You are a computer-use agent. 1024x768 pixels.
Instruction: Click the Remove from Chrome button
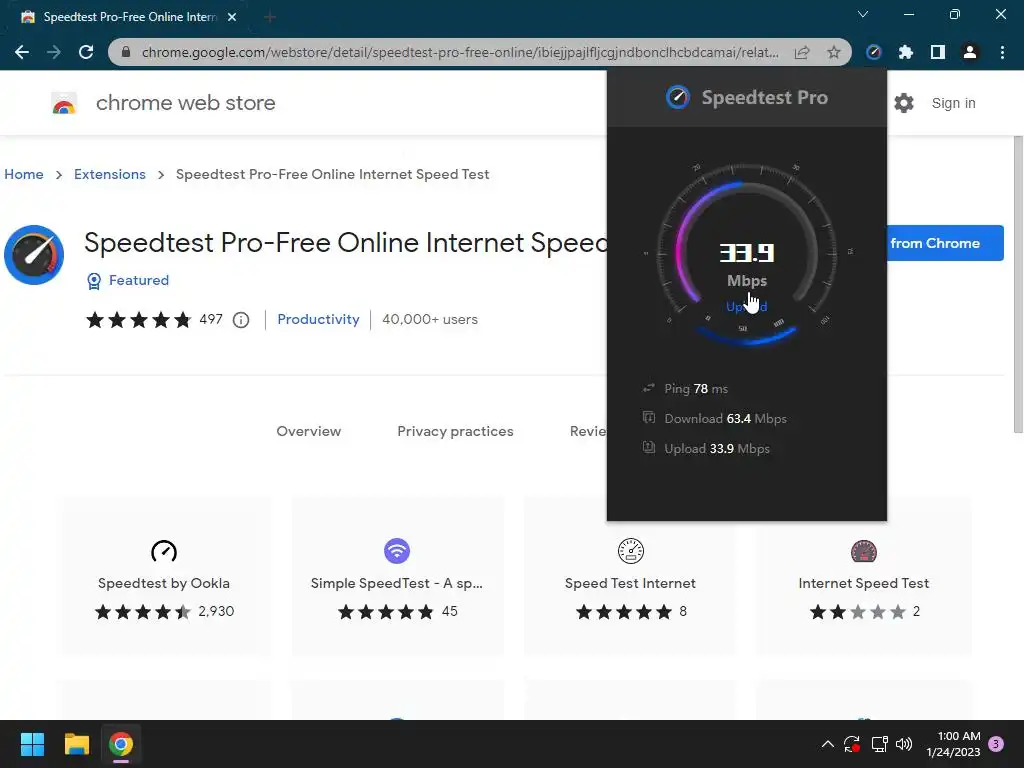click(x=945, y=243)
